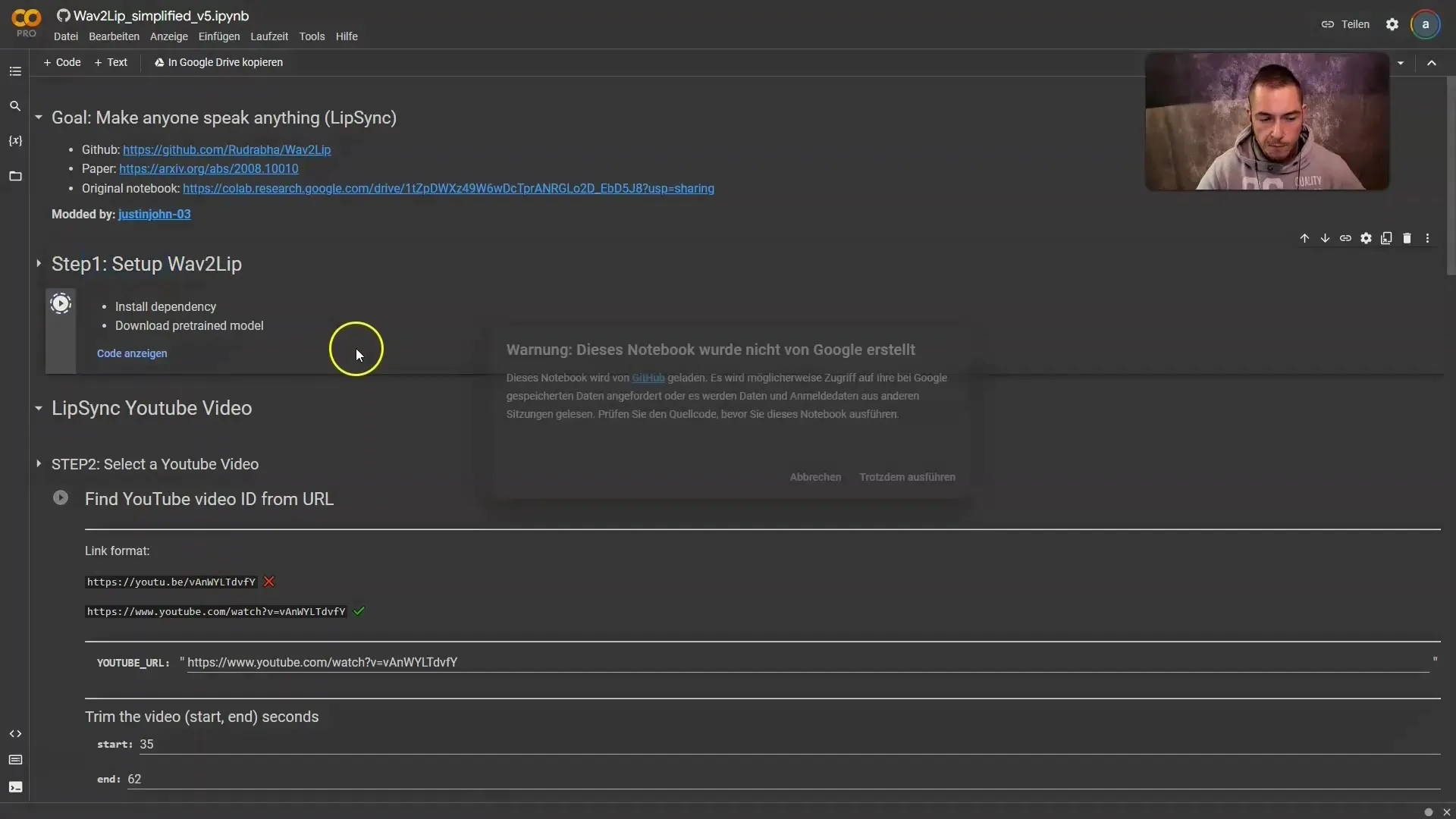Open the Laufzeit menu

(269, 36)
